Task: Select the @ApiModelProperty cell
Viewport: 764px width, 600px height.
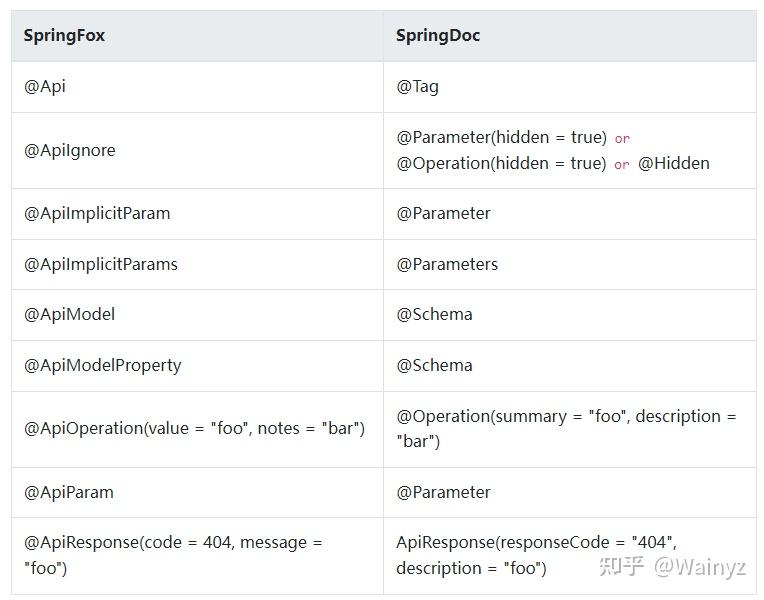Action: (103, 365)
